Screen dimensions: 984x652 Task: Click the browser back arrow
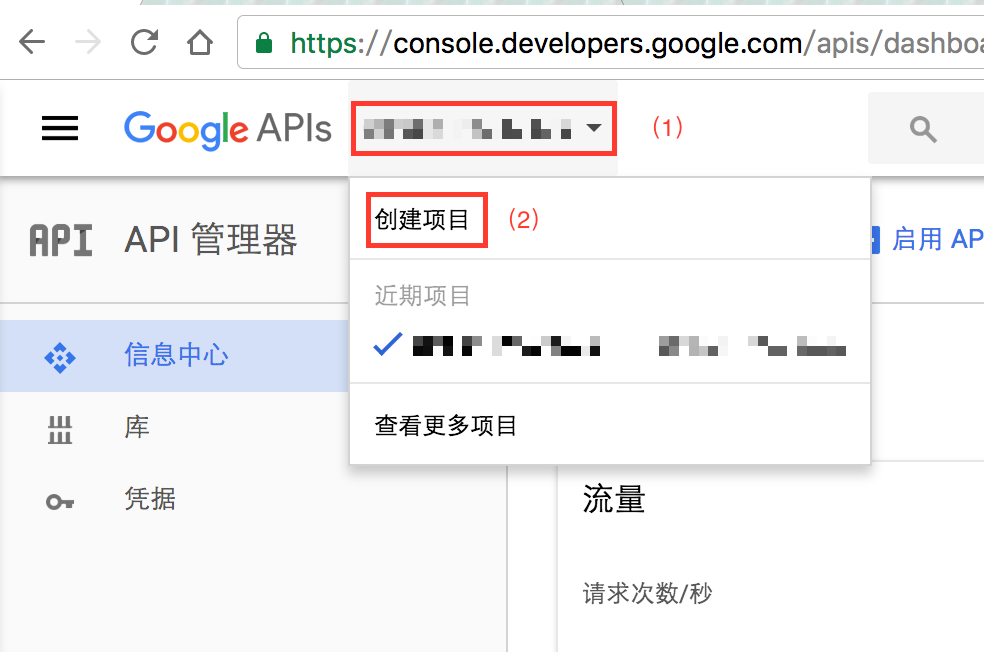point(32,43)
